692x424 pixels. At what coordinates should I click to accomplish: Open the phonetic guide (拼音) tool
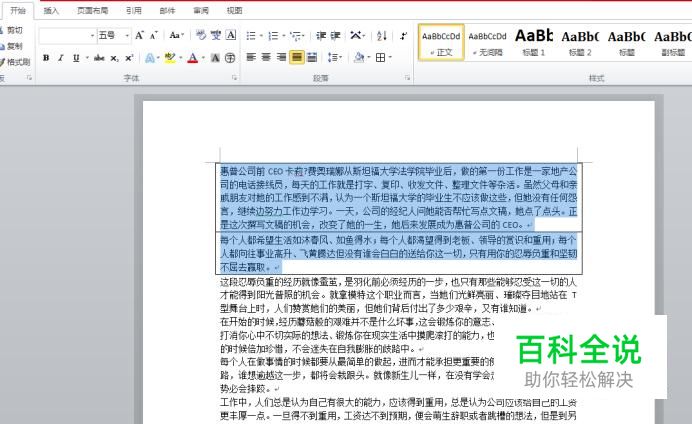216,35
